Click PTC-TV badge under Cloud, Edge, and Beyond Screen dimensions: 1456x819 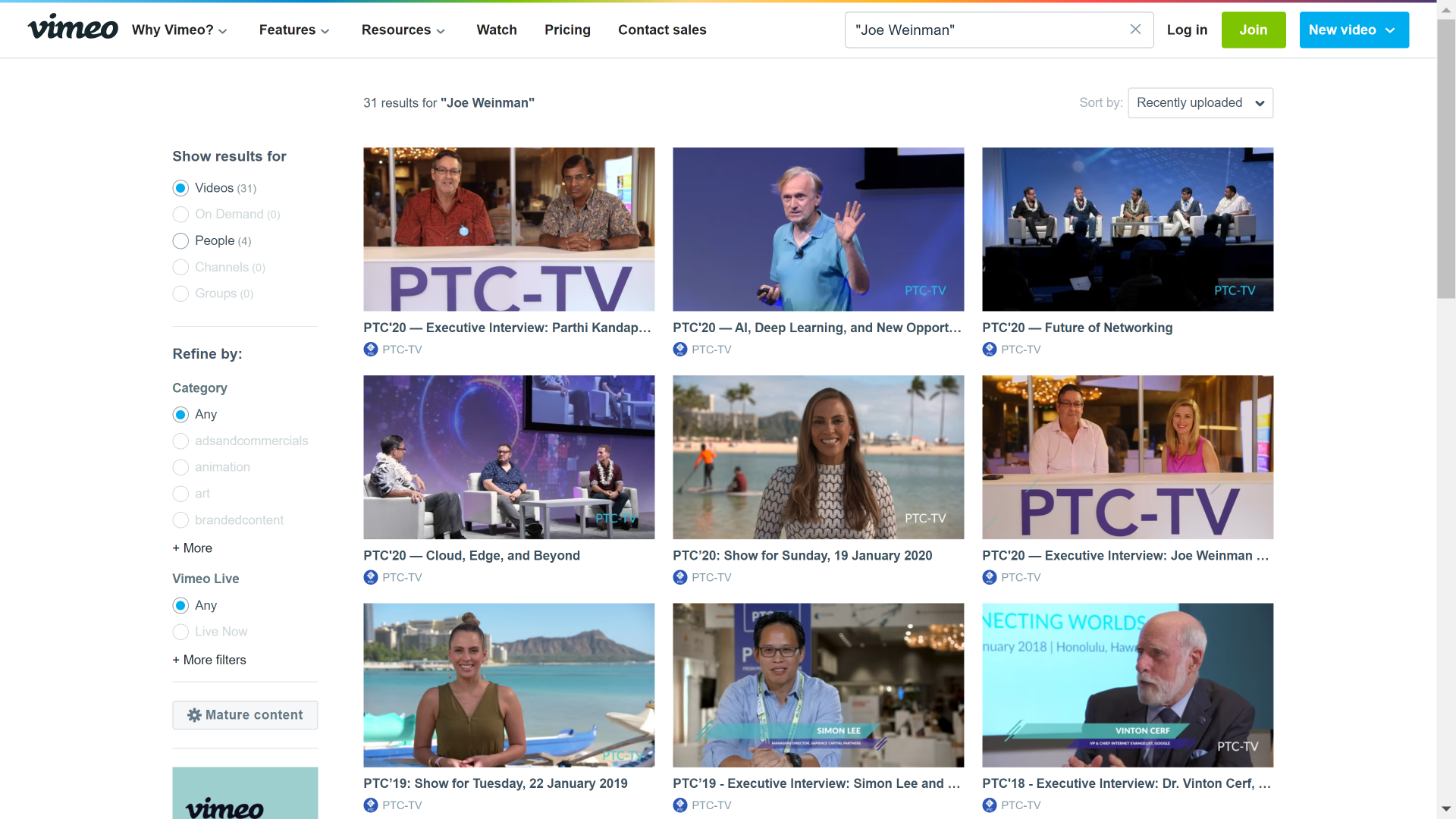coord(371,578)
